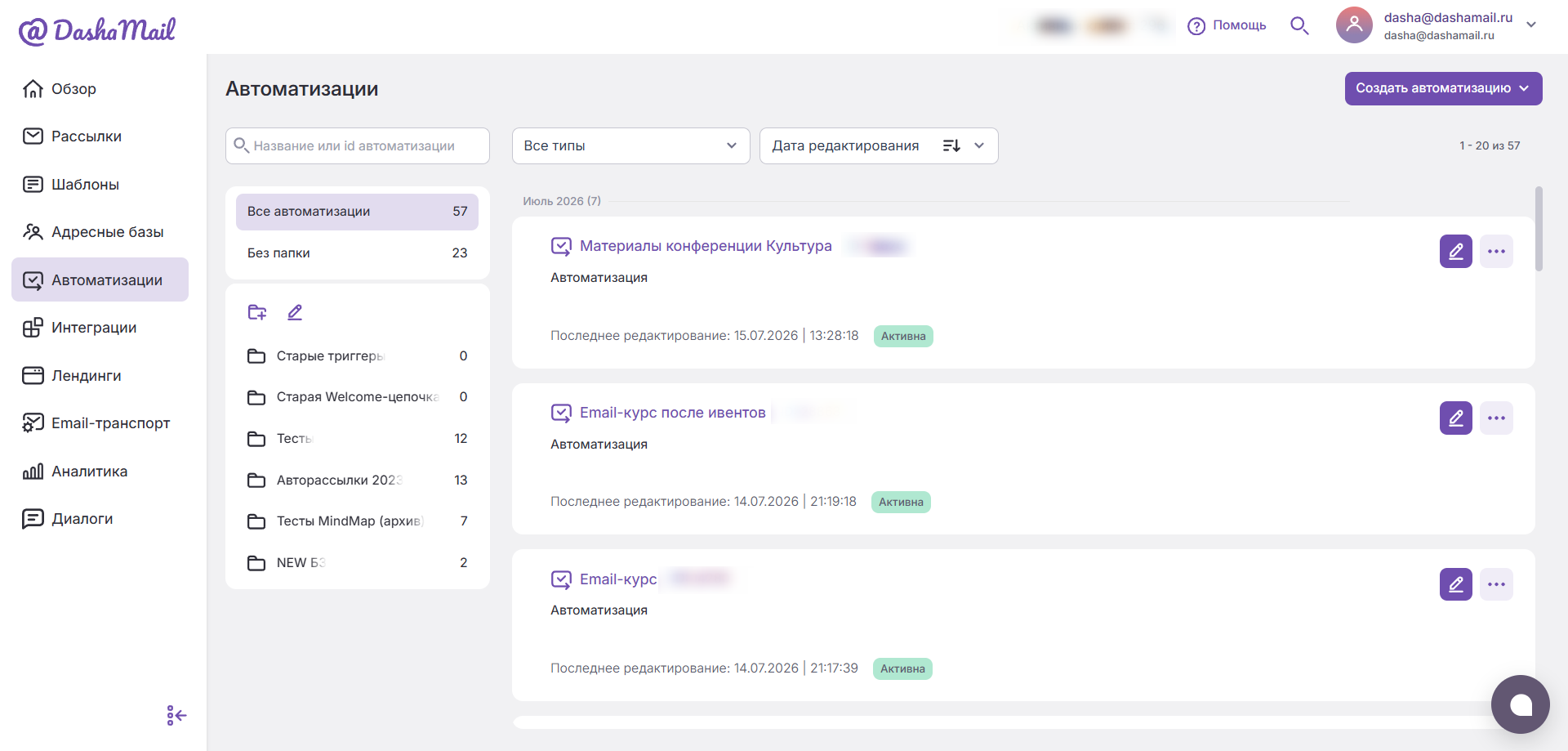This screenshot has width=1568, height=751.
Task: Click the user avatar icon
Action: [x=1354, y=25]
